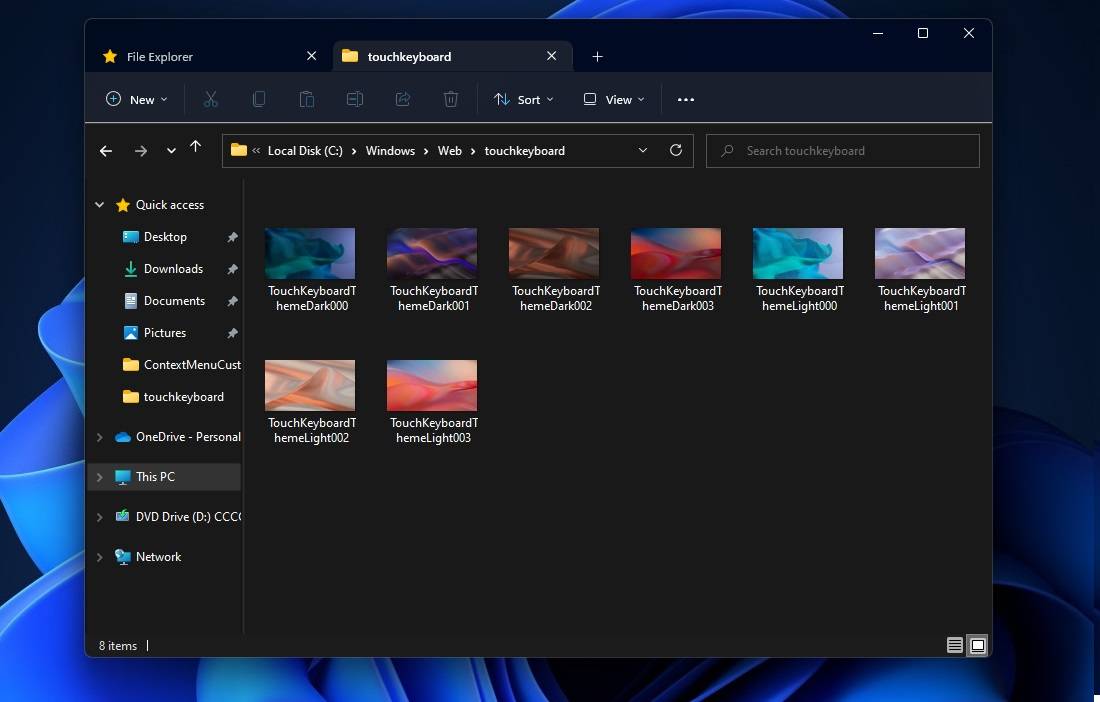This screenshot has width=1100, height=702.
Task: Open the TouchKeyboardThemeDark002 thumbnail
Action: (x=554, y=252)
